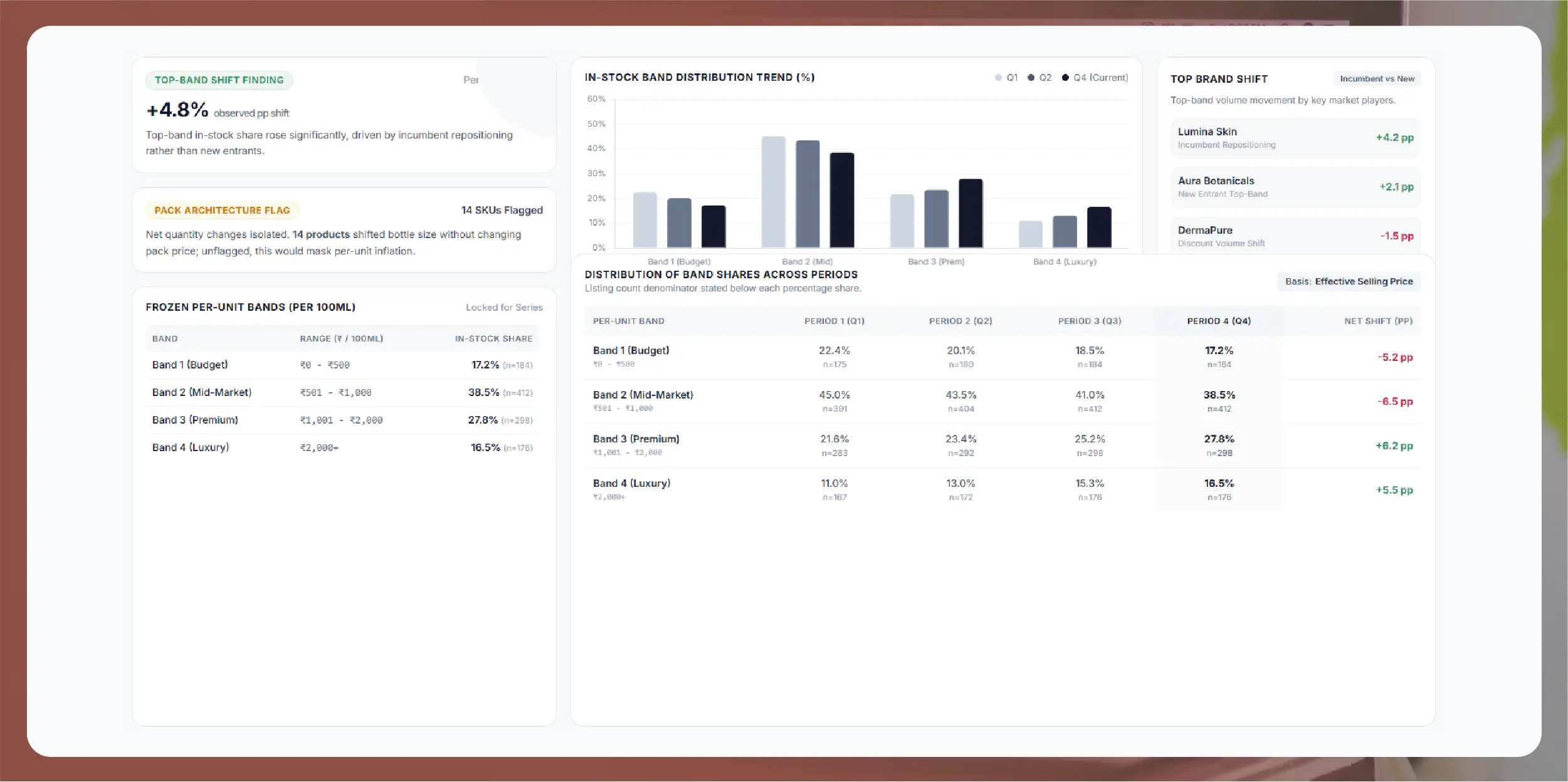Click the 45.0% Q1 Mid-Market cell

[x=834, y=395]
